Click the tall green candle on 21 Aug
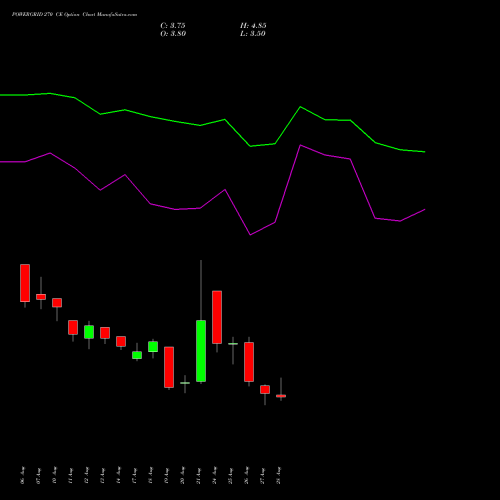The width and height of the screenshot is (500, 500). tap(201, 351)
